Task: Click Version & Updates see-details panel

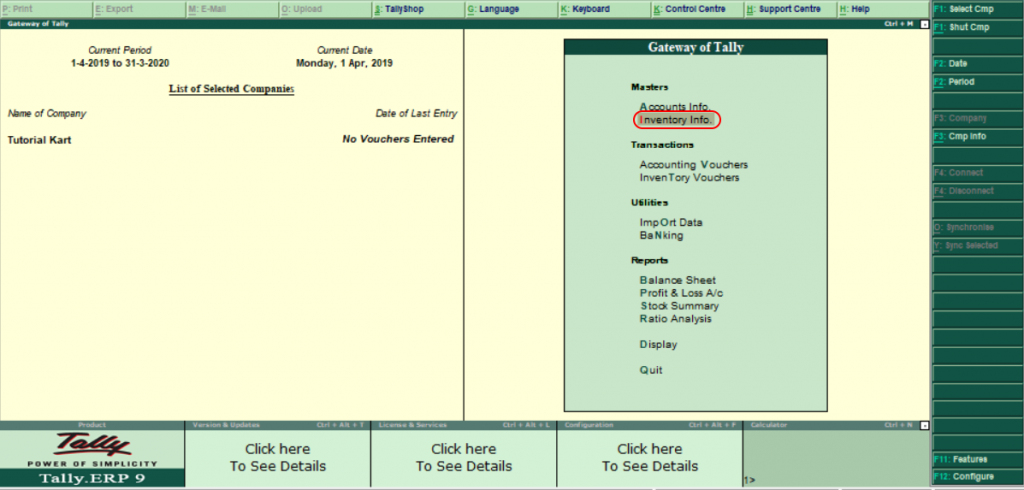Action: coord(278,458)
